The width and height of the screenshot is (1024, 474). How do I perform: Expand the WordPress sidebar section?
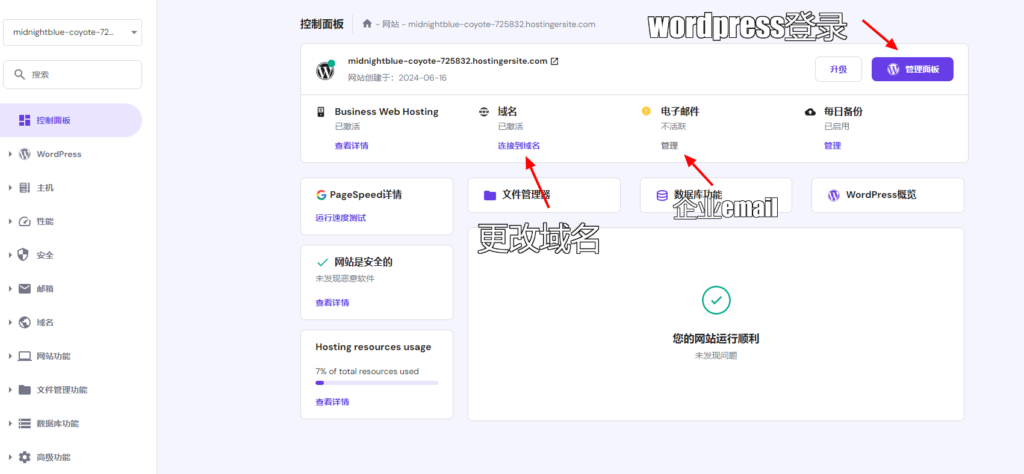tap(11, 154)
